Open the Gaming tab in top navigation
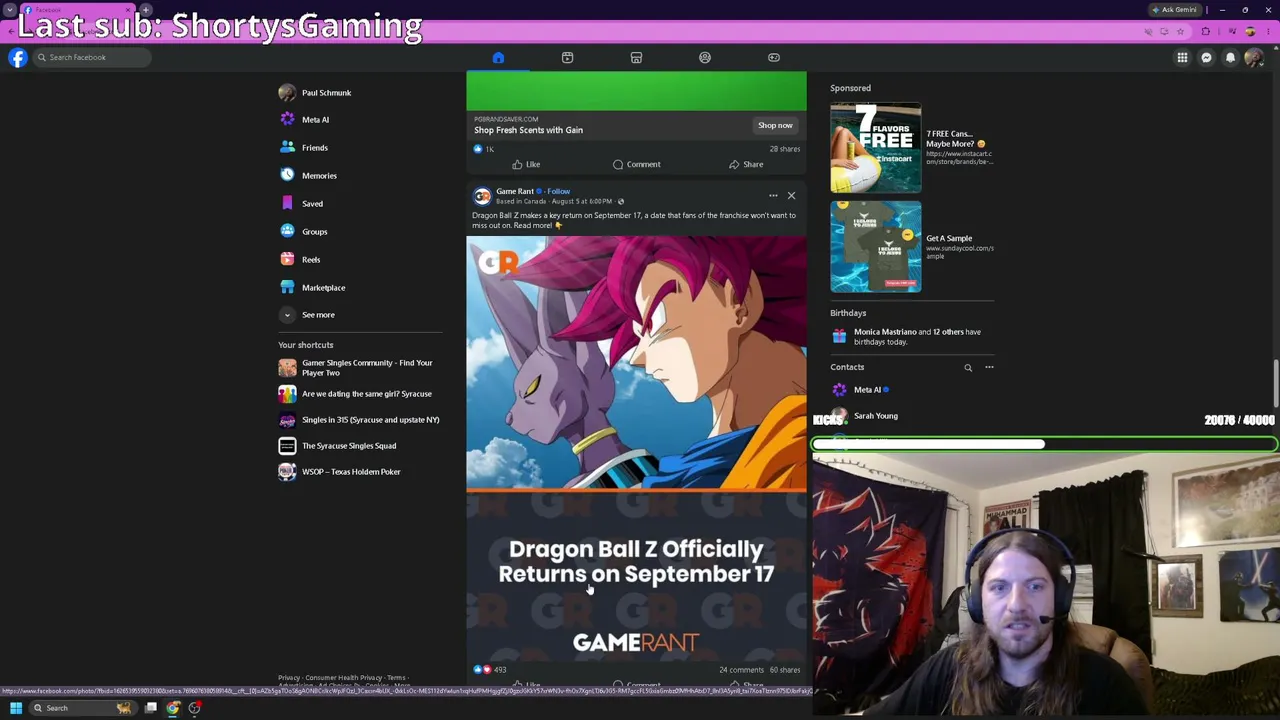The height and width of the screenshot is (720, 1280). pos(774,57)
